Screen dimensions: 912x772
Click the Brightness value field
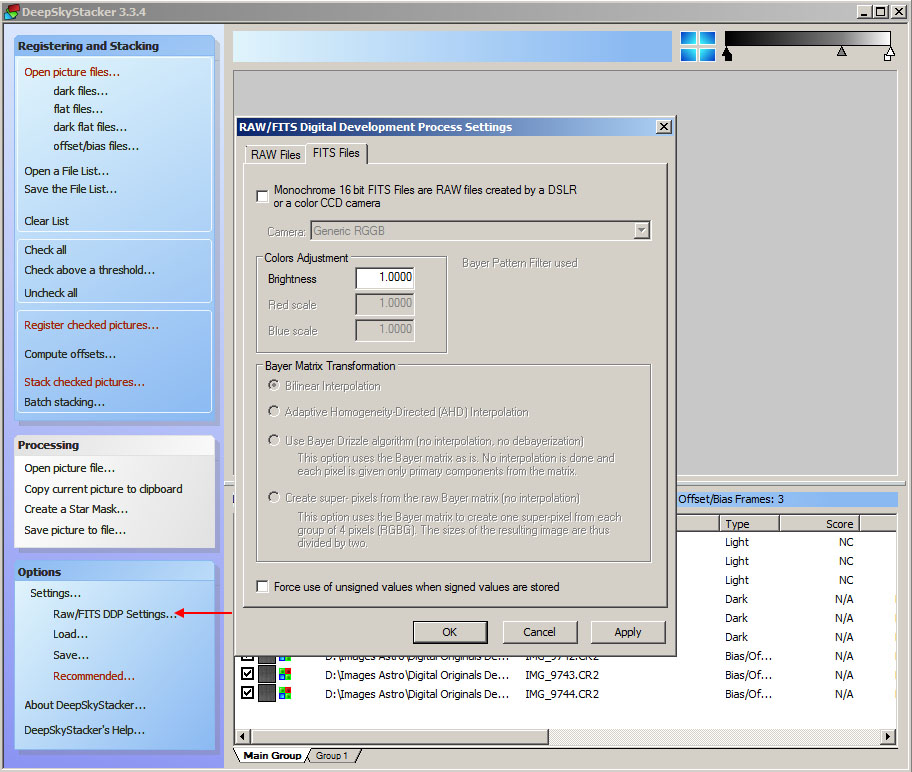[x=385, y=278]
